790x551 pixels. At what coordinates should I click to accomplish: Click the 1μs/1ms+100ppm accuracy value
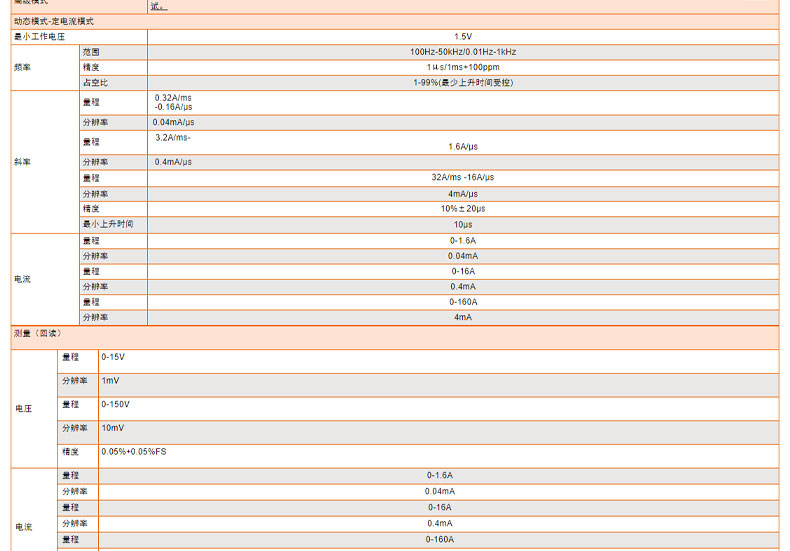[462, 67]
